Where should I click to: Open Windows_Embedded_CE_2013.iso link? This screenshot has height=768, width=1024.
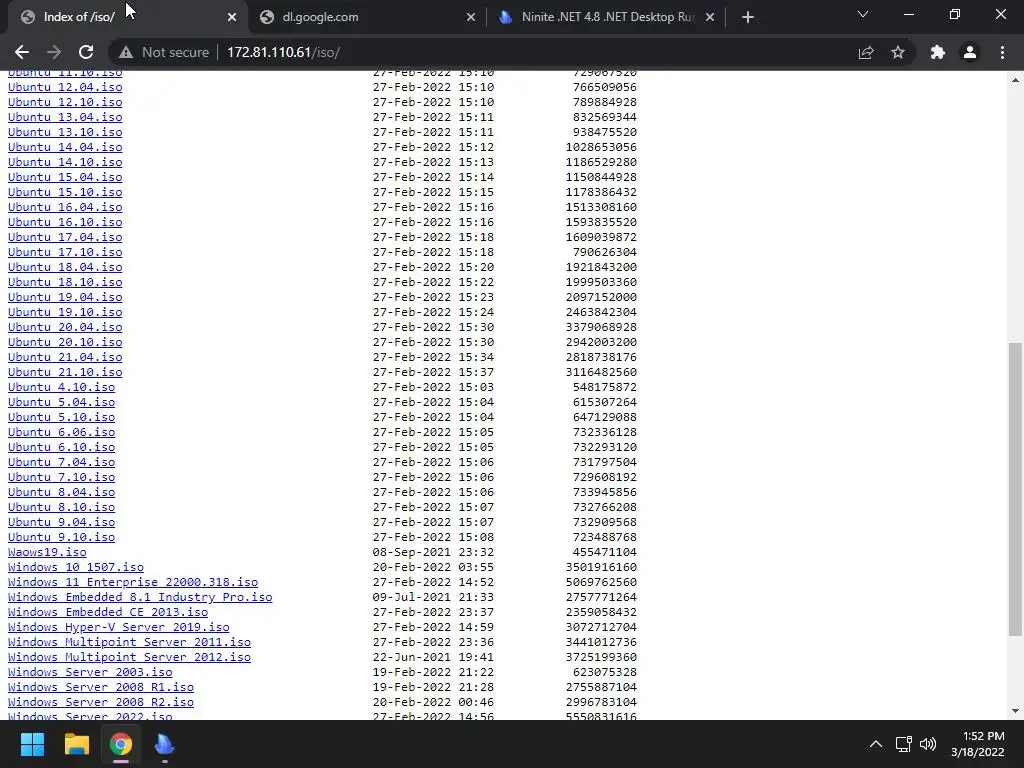click(x=108, y=613)
